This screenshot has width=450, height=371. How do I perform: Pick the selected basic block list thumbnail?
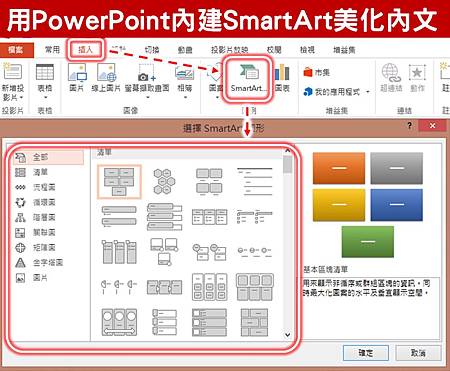click(119, 182)
